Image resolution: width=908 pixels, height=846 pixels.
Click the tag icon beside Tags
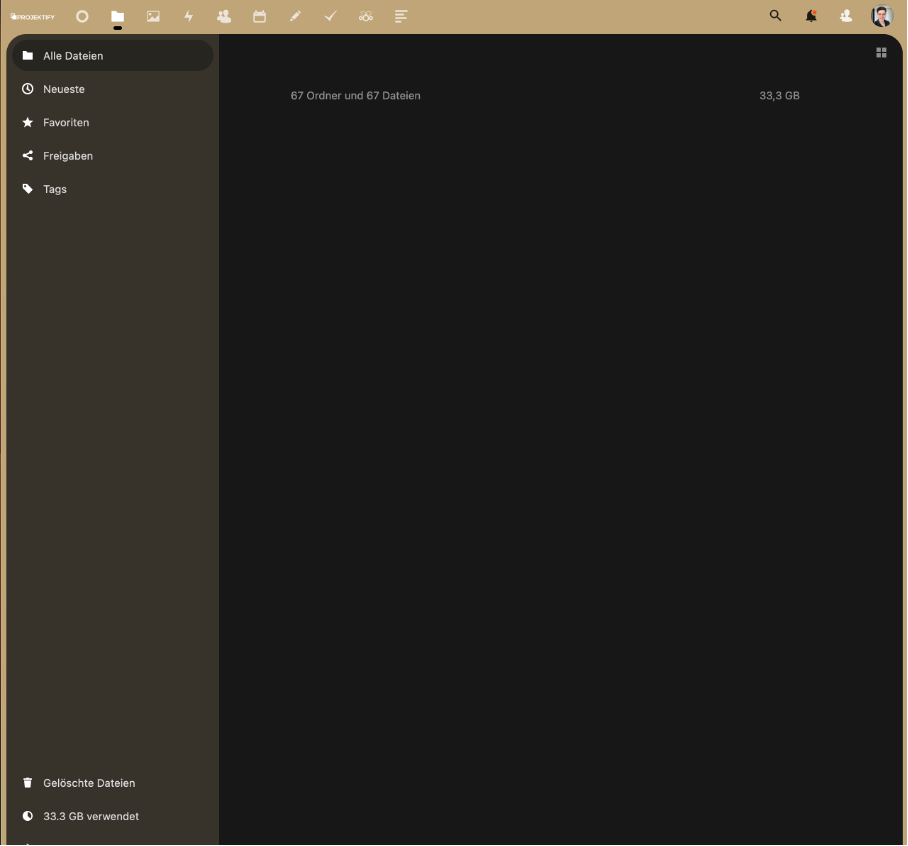click(x=27, y=189)
